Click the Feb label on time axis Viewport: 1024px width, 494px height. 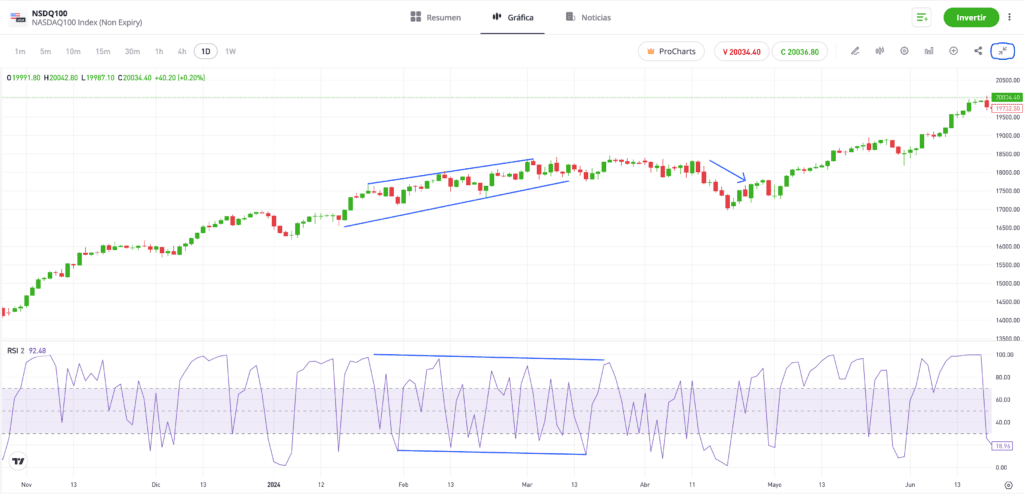pos(402,485)
